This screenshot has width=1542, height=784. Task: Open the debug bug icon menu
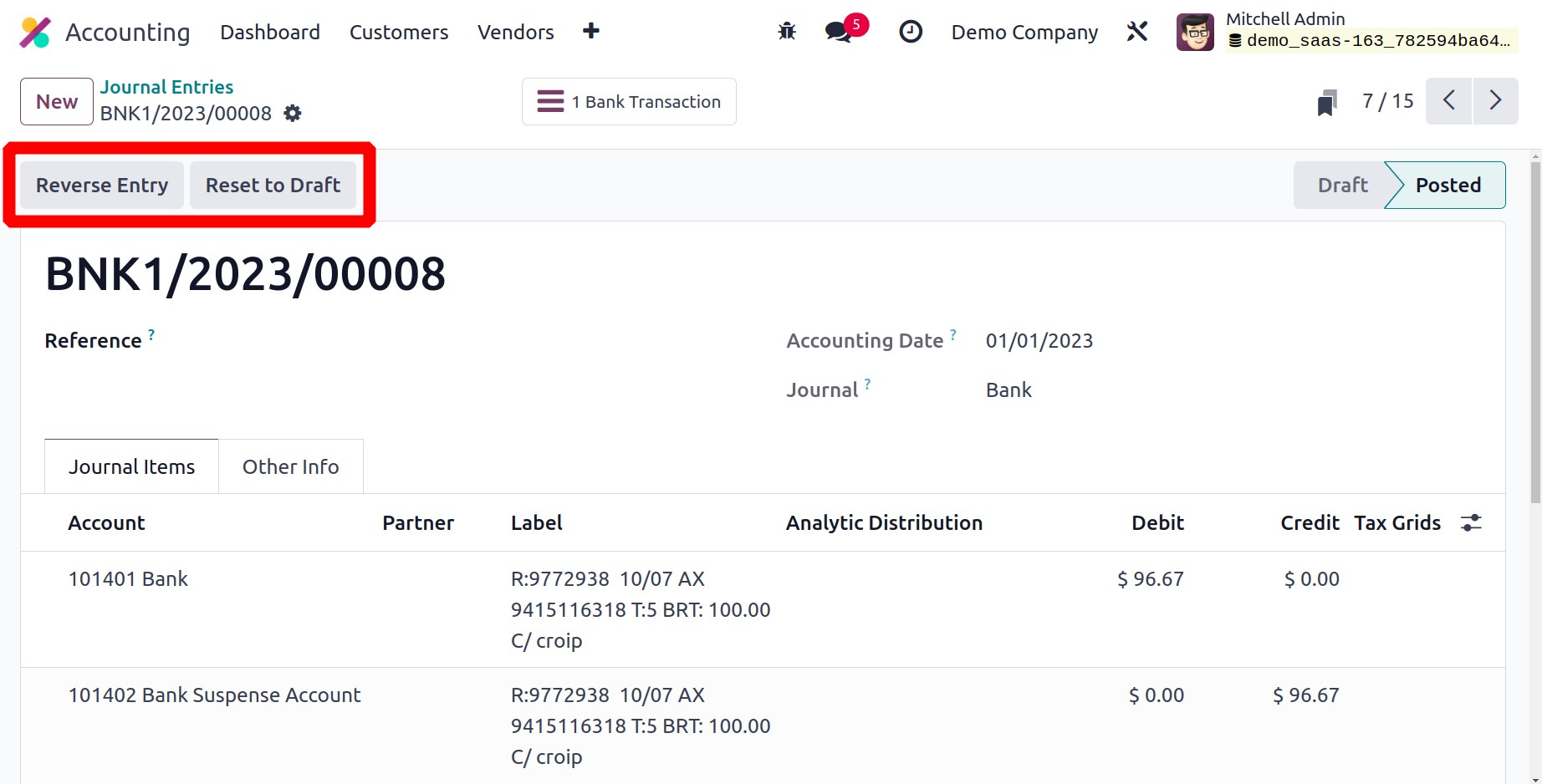(786, 32)
